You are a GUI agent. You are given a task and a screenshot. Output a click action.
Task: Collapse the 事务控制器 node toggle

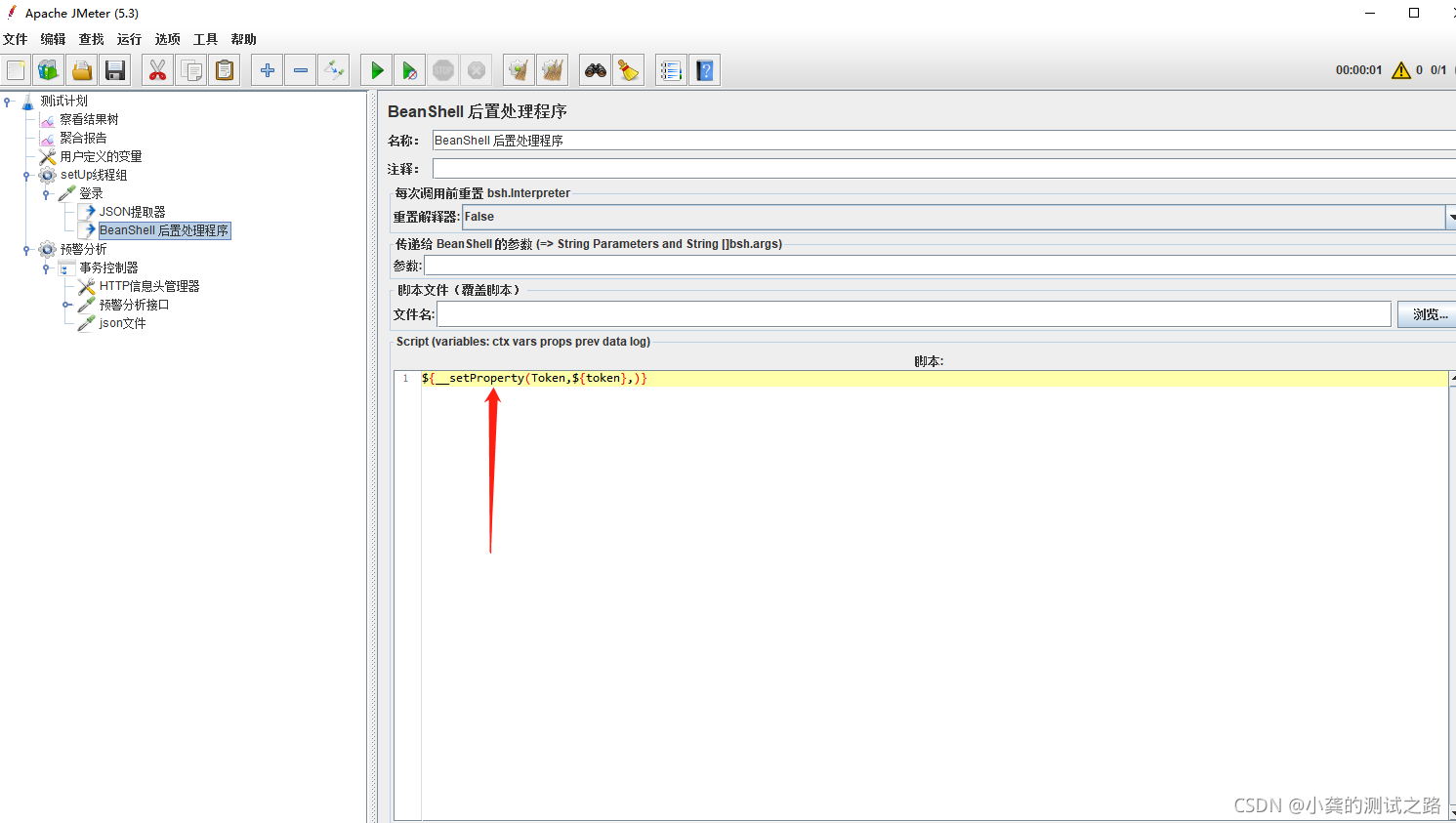(x=46, y=268)
